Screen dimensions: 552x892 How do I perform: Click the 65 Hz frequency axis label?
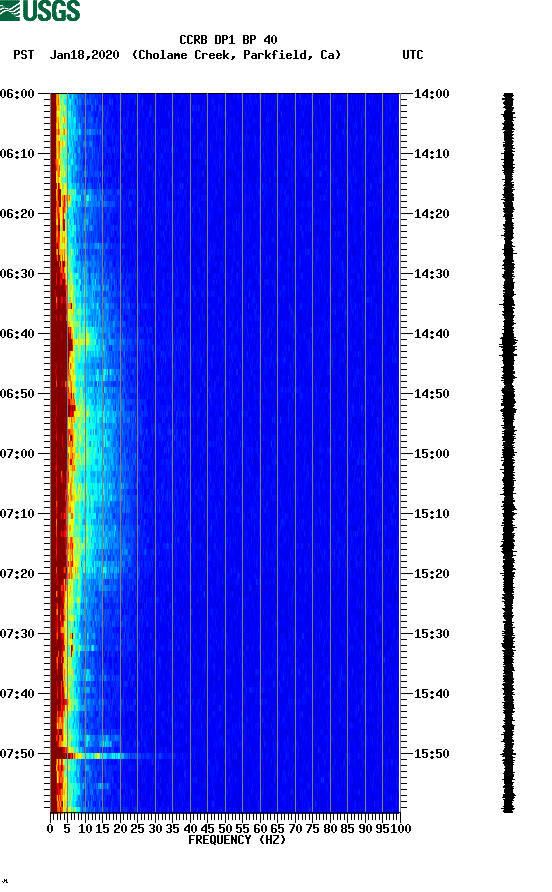(x=277, y=829)
